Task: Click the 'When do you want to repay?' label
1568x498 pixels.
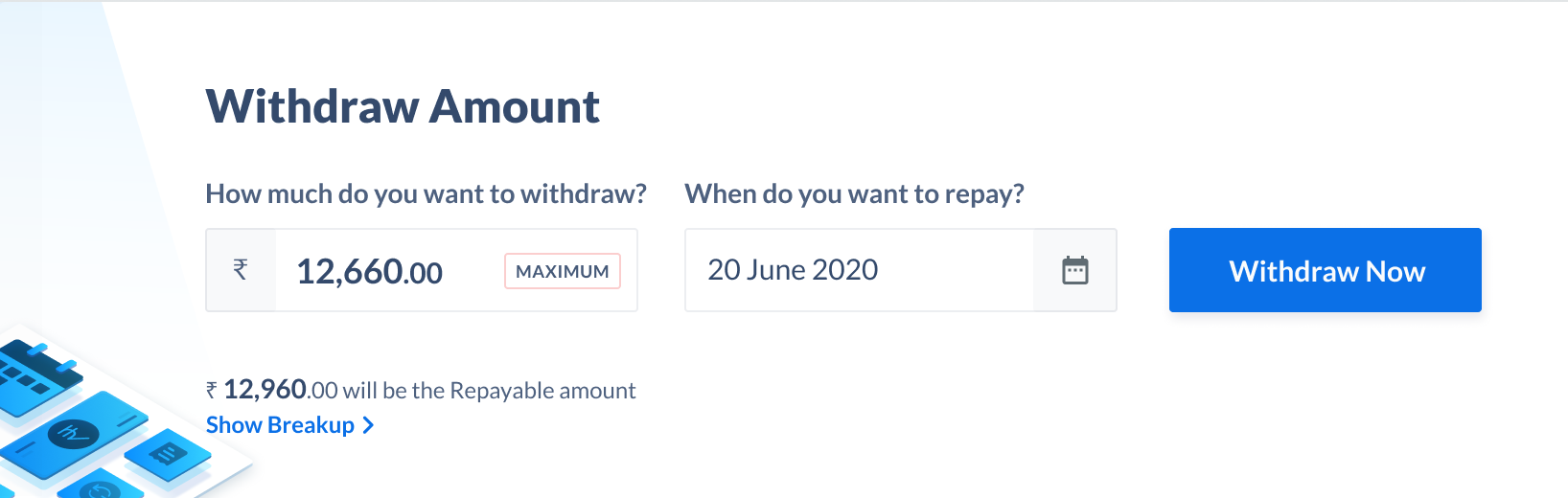Action: 854,193
